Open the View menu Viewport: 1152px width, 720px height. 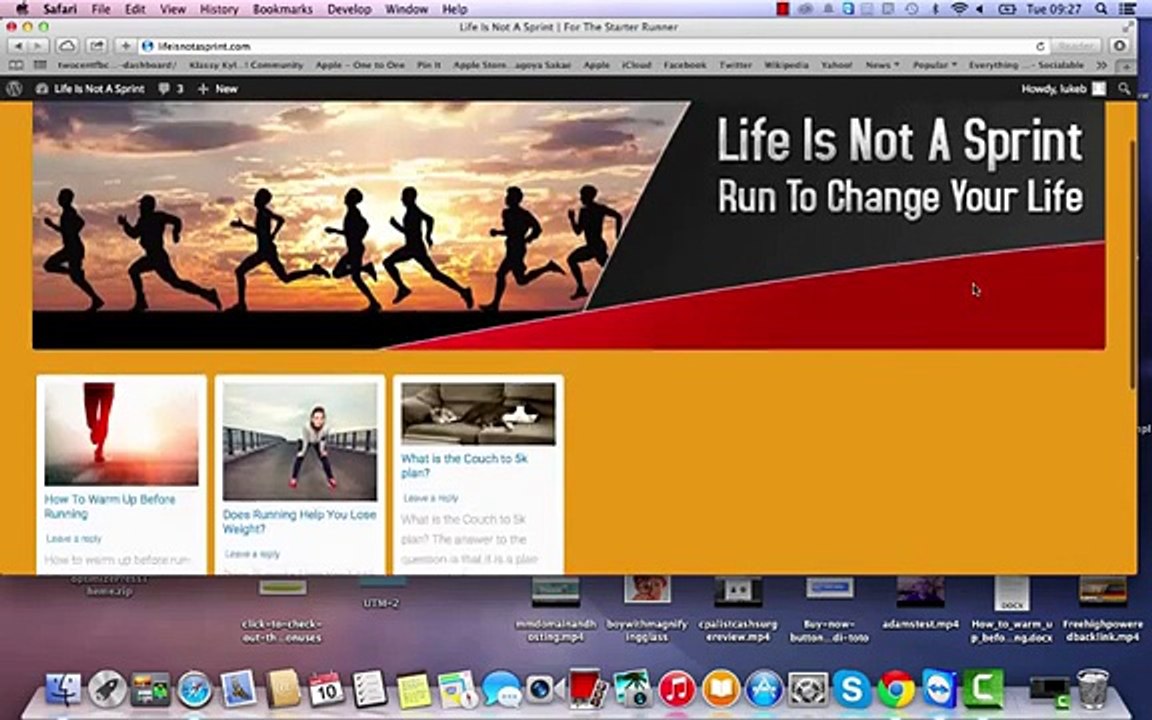pos(173,9)
